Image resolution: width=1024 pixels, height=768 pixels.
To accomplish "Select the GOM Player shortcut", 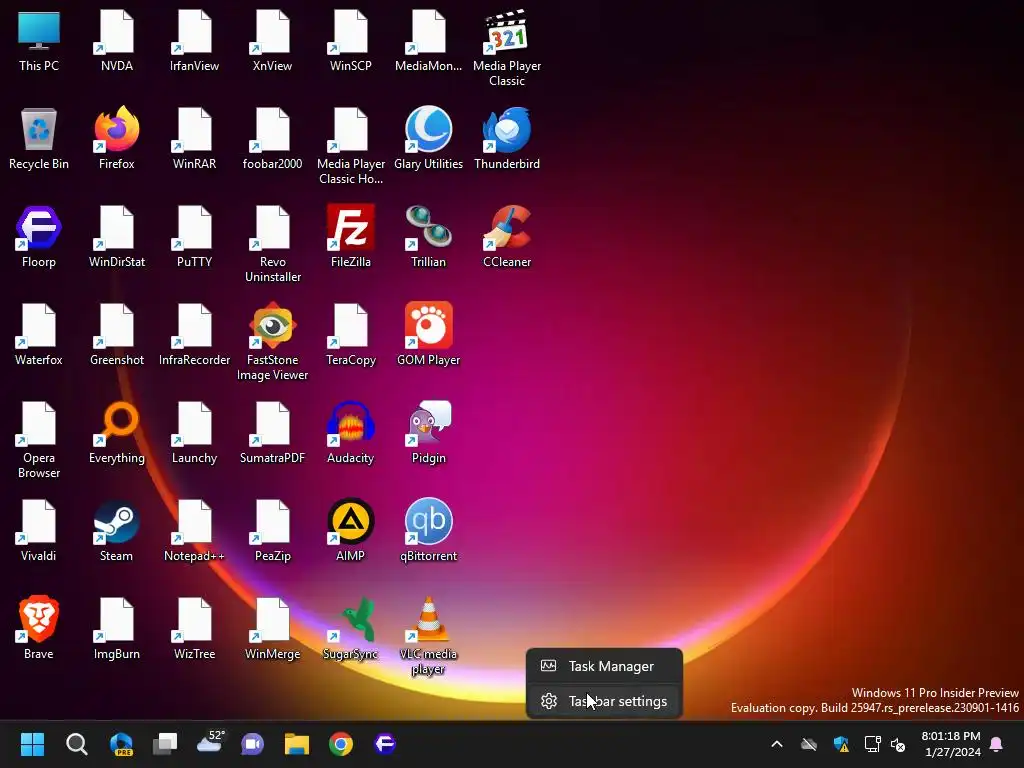I will pos(428,334).
